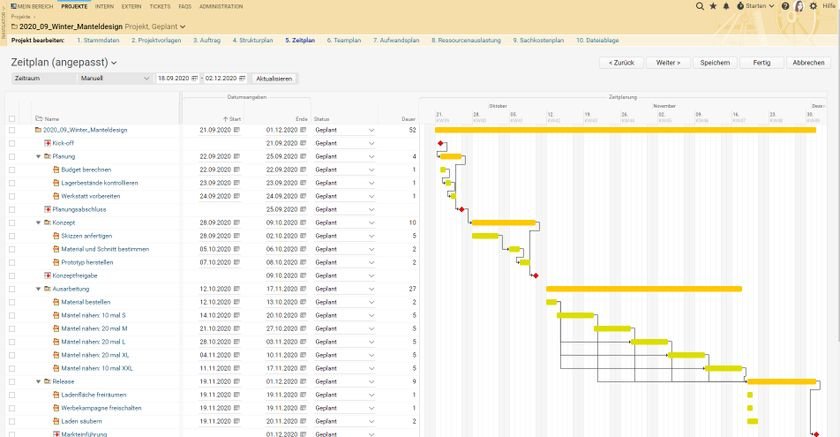This screenshot has height=437, width=840.
Task: Click the Weiter button
Action: 668,63
